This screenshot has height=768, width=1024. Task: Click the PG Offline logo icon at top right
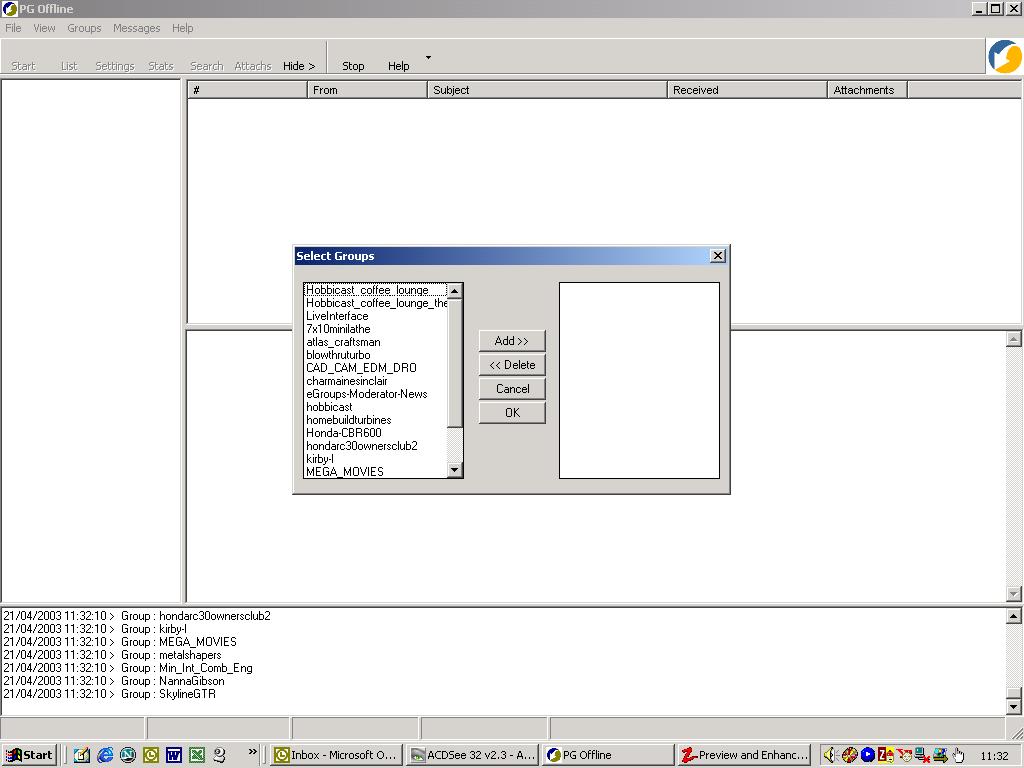coord(1004,57)
